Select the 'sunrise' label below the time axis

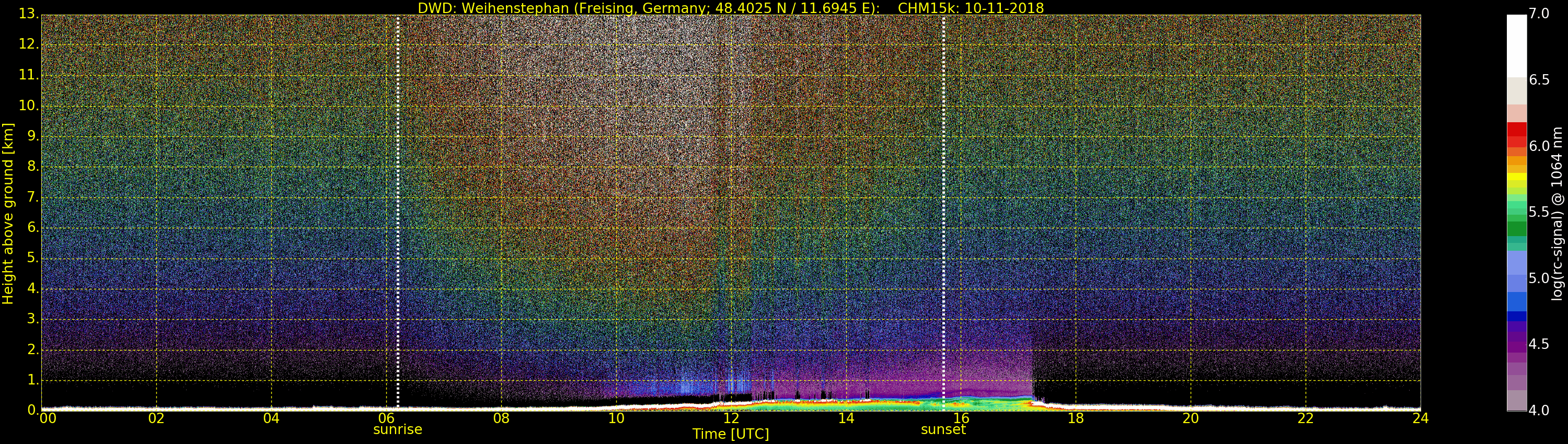coord(397,429)
